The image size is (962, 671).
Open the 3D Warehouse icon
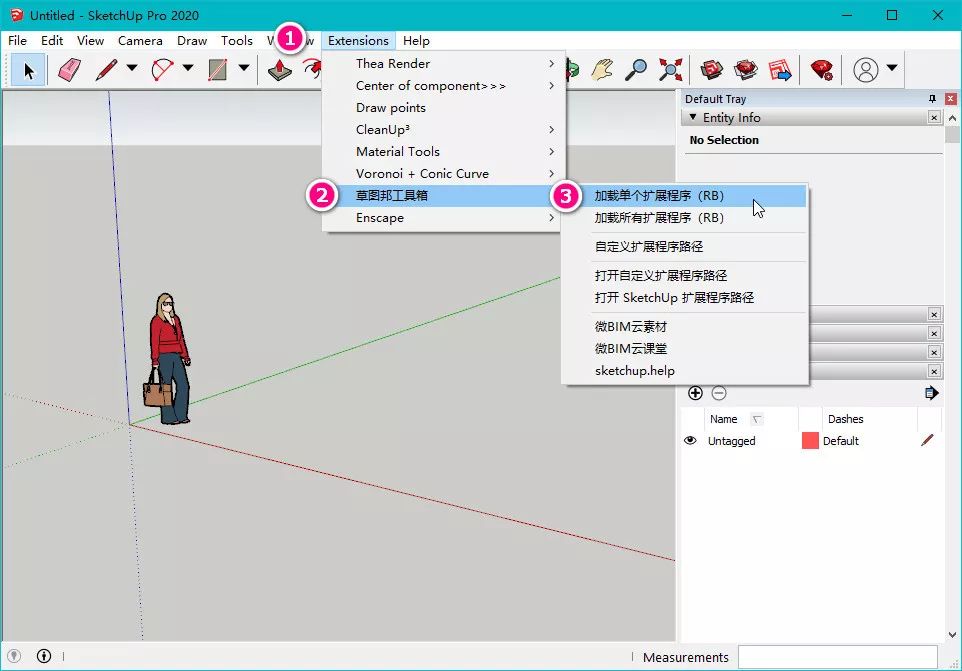pyautogui.click(x=712, y=70)
